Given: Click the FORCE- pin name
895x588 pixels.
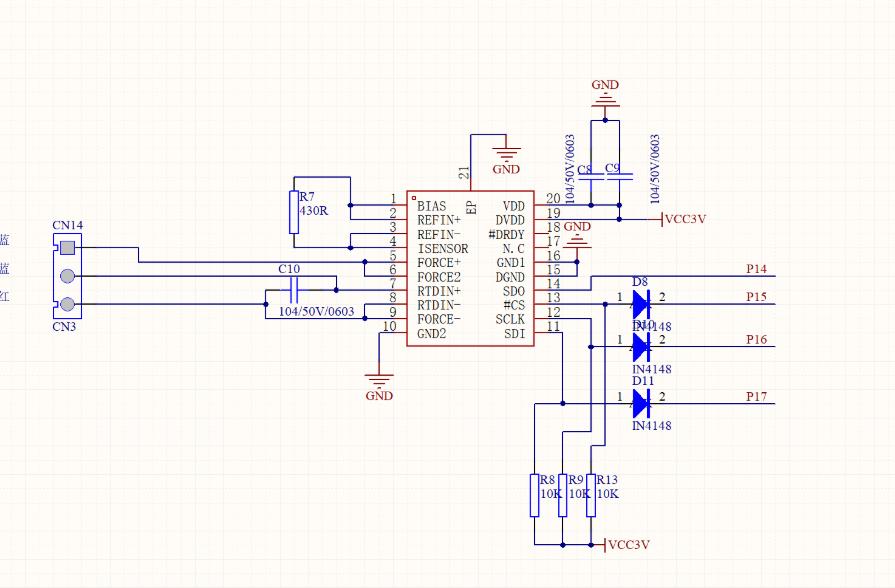Looking at the screenshot, I should point(439,320).
